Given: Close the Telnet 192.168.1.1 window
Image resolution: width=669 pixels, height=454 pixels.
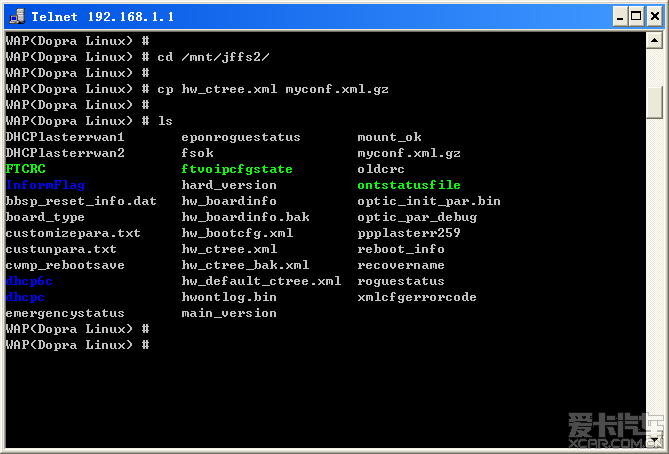Looking at the screenshot, I should [x=654, y=17].
